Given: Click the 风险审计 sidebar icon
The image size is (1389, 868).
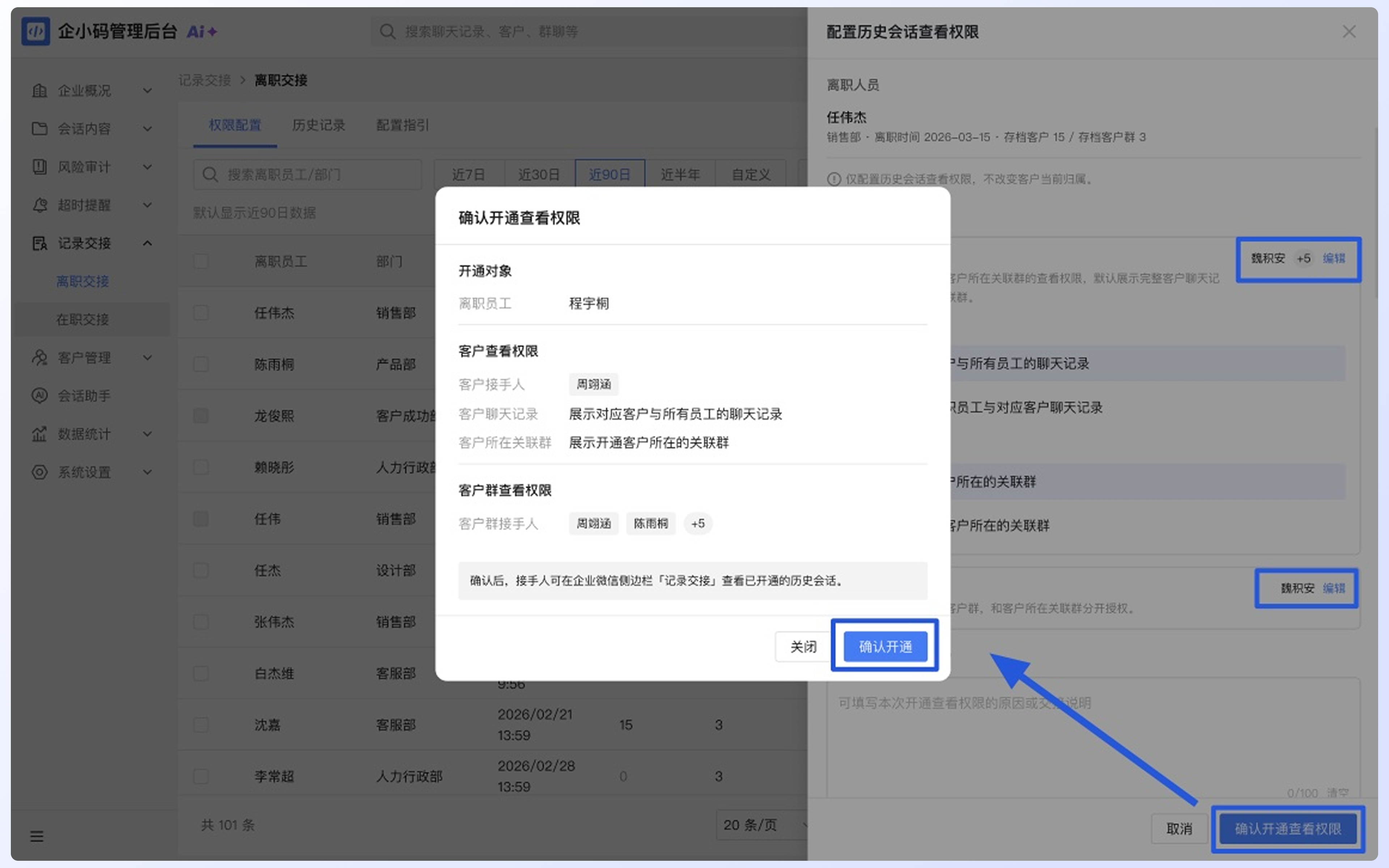Looking at the screenshot, I should click(39, 167).
